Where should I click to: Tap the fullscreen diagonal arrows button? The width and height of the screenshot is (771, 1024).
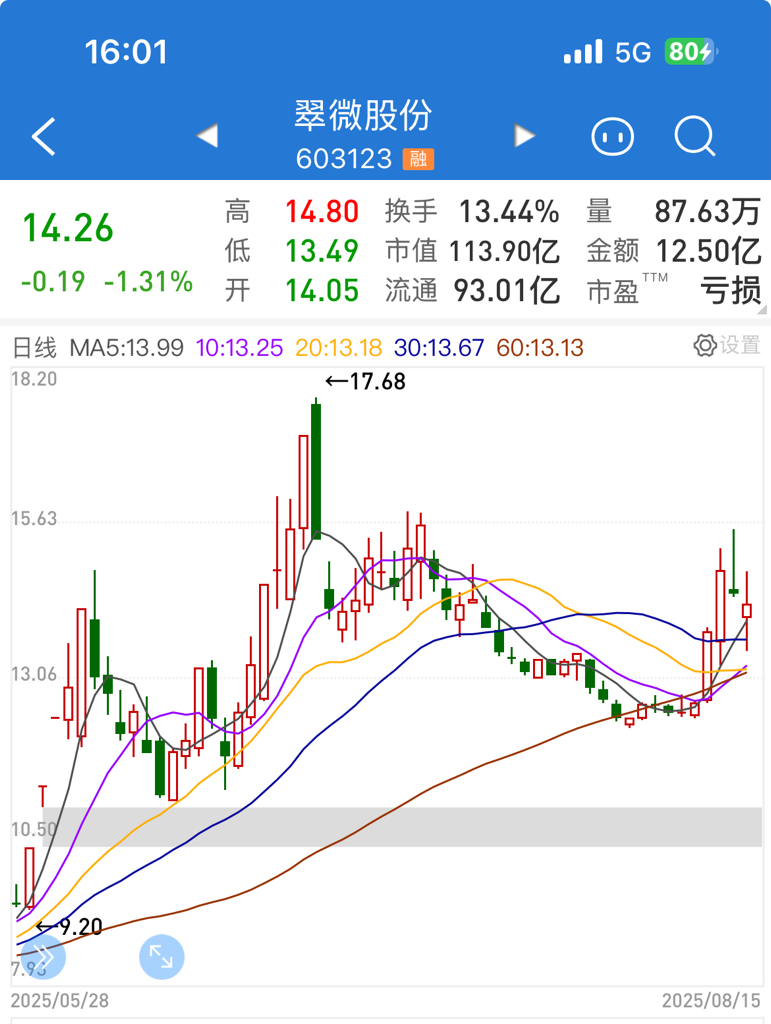[161, 957]
